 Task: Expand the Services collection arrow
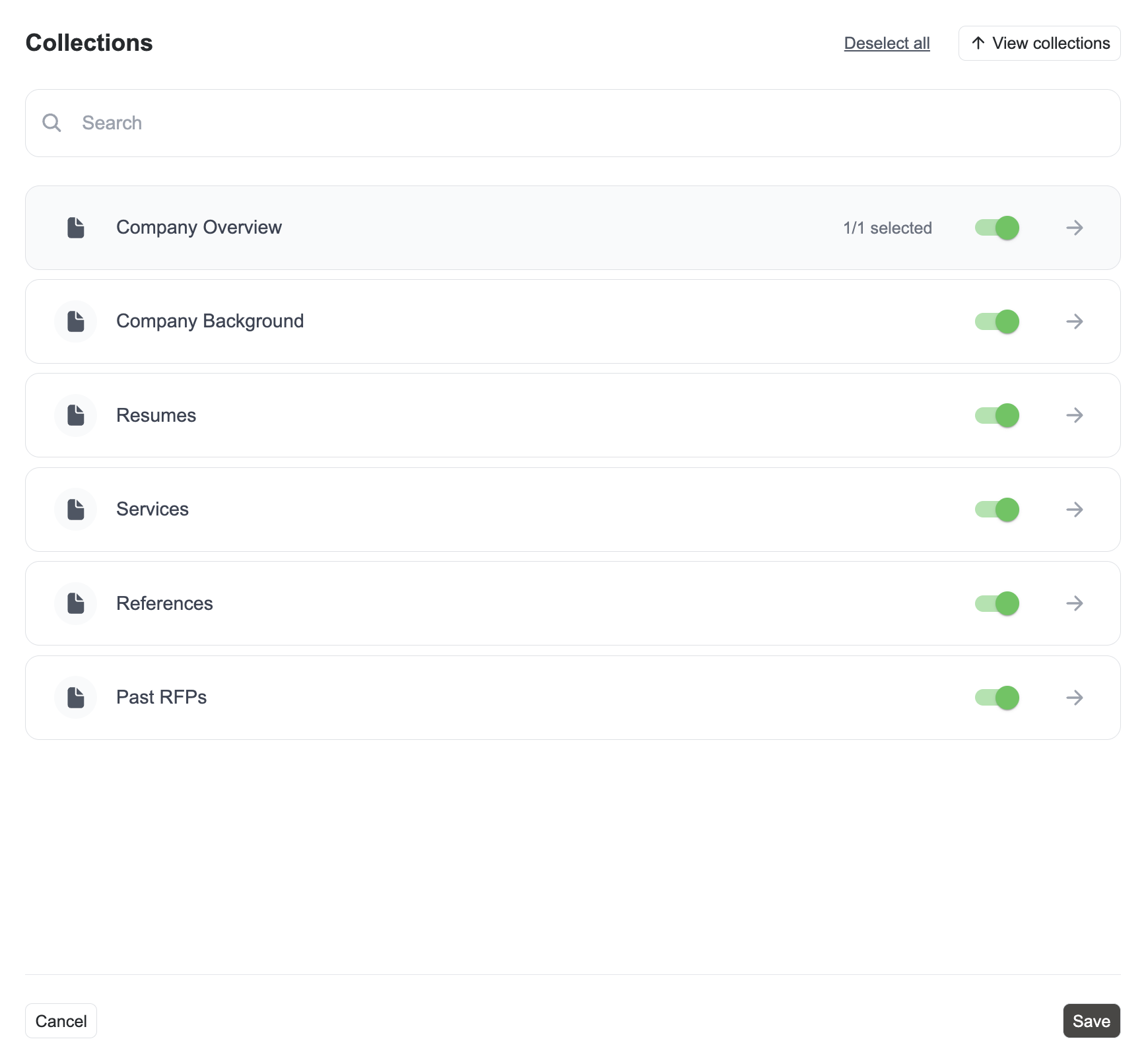click(x=1075, y=510)
